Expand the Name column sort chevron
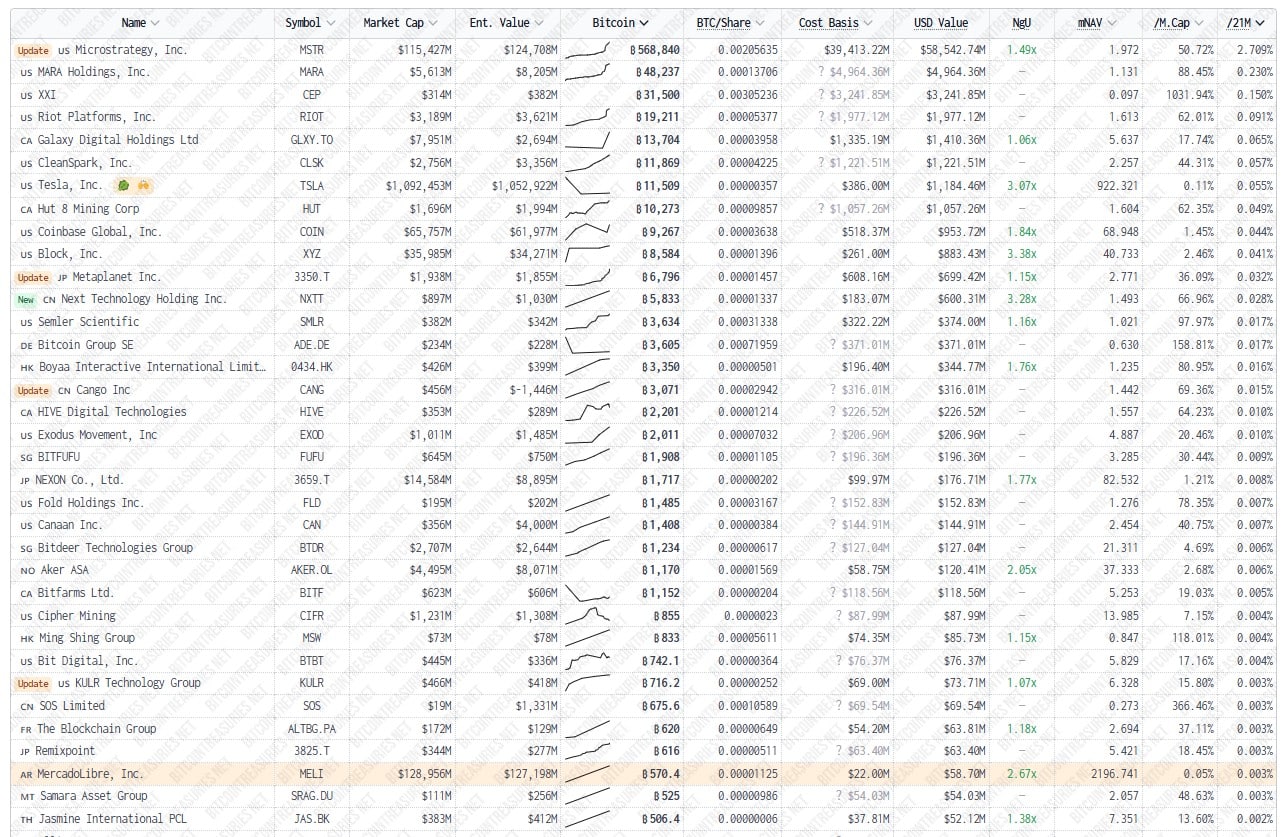Screen dimensions: 1287x837 coord(156,23)
